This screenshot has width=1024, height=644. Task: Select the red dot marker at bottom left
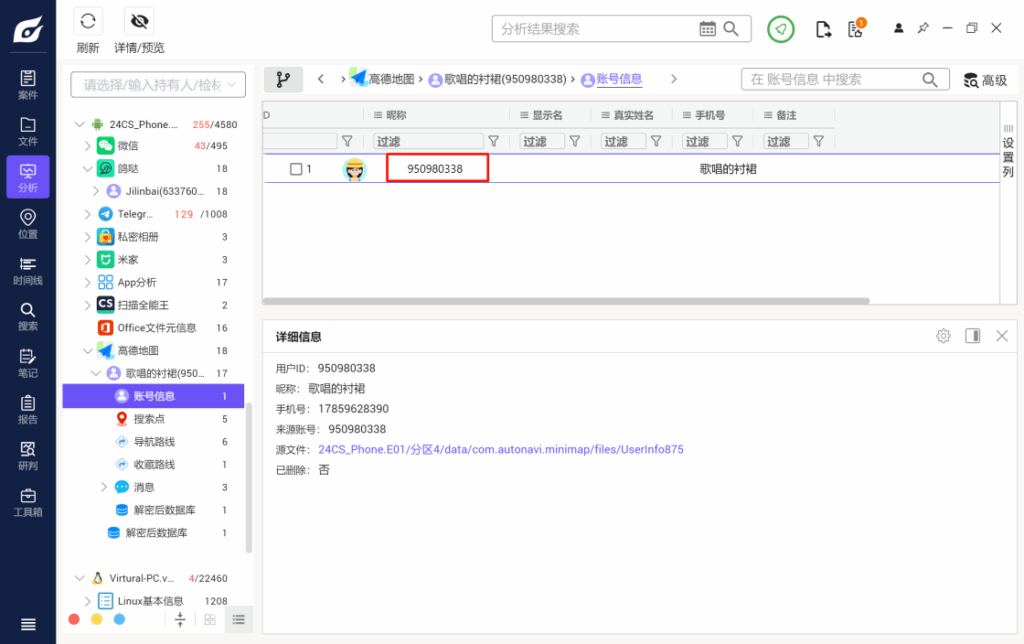(74, 619)
